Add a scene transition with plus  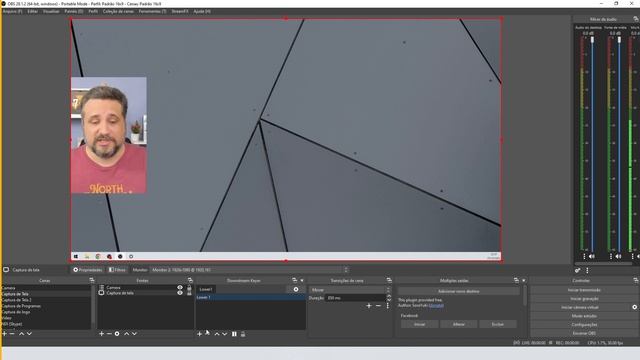[x=369, y=306]
